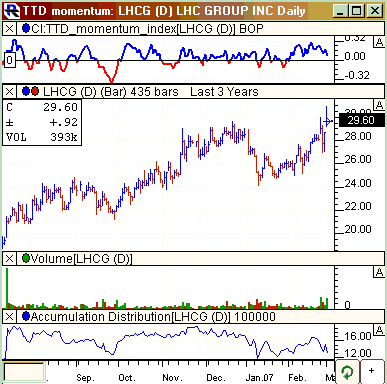The height and width of the screenshot is (384, 387).
Task: Click the Oct. date axis label
Action: click(127, 378)
